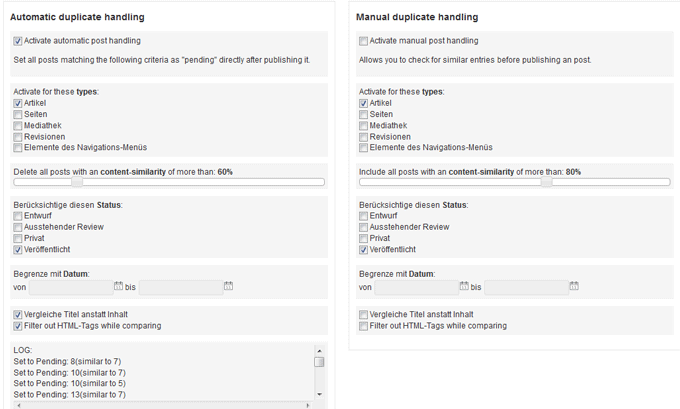Check Revisionen type under automatic handling
Viewport: 680px width, 409px height.
pos(18,137)
